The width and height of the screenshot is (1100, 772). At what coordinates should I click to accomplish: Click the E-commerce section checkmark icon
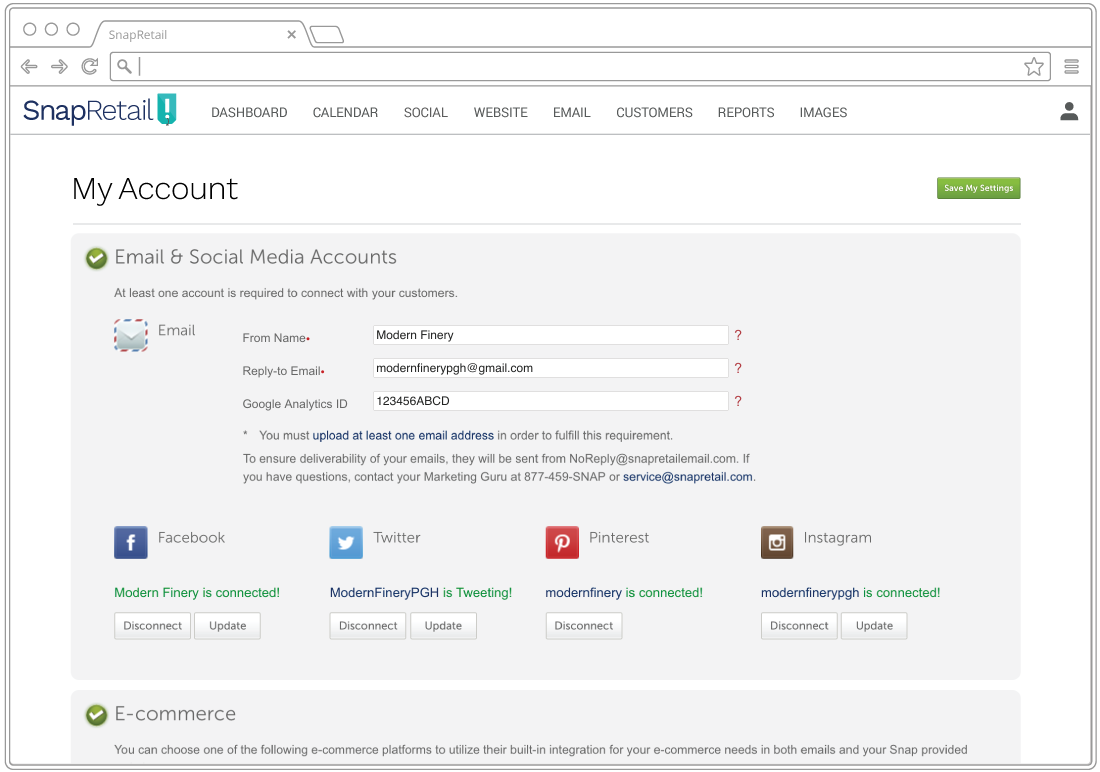(96, 715)
